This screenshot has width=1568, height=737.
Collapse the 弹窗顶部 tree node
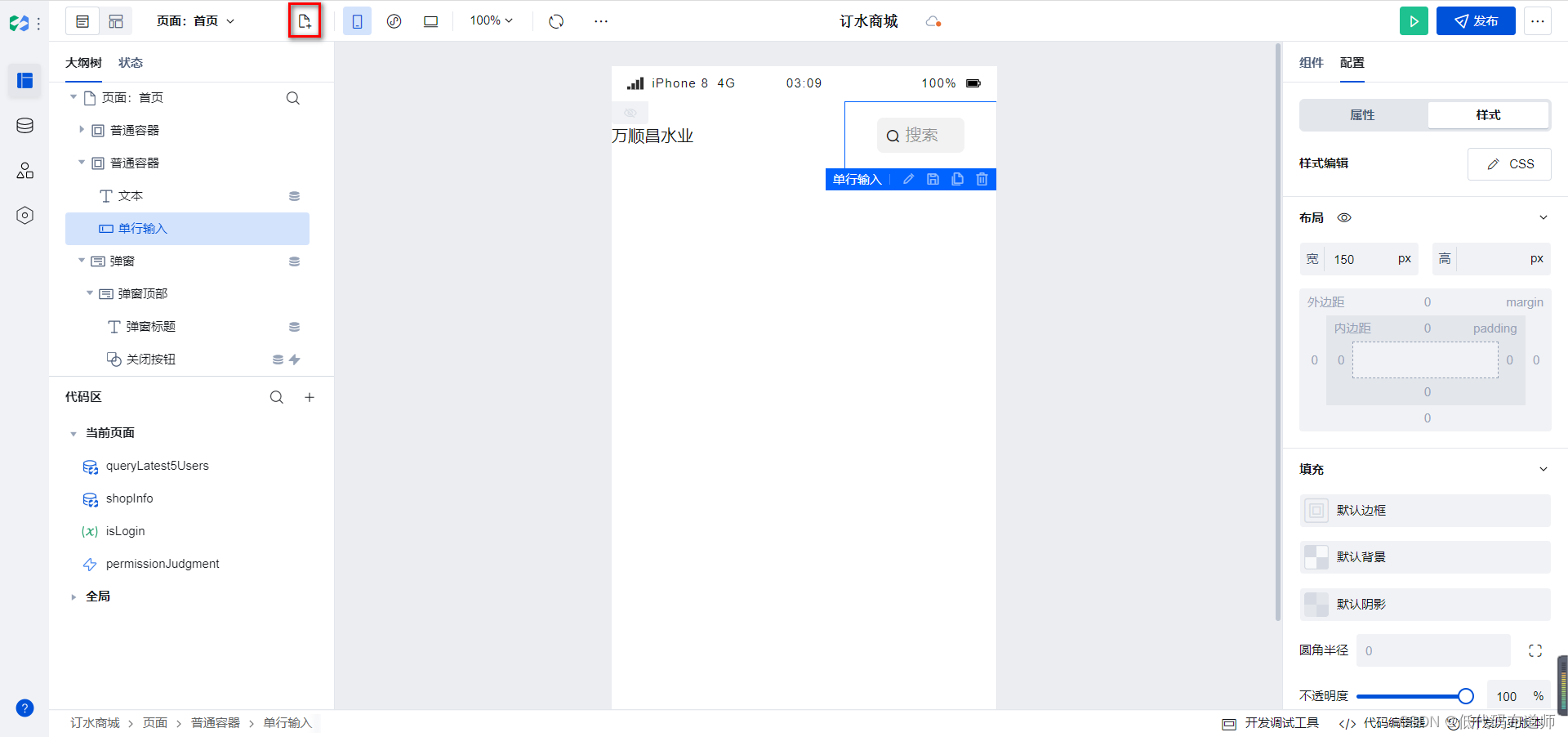tap(89, 293)
